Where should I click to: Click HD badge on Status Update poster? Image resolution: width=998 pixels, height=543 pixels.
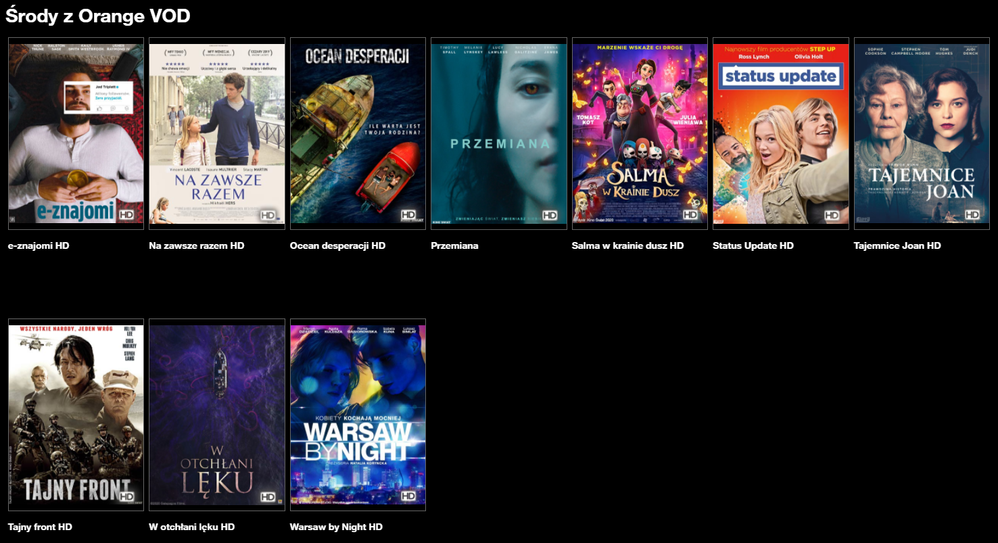coord(832,215)
